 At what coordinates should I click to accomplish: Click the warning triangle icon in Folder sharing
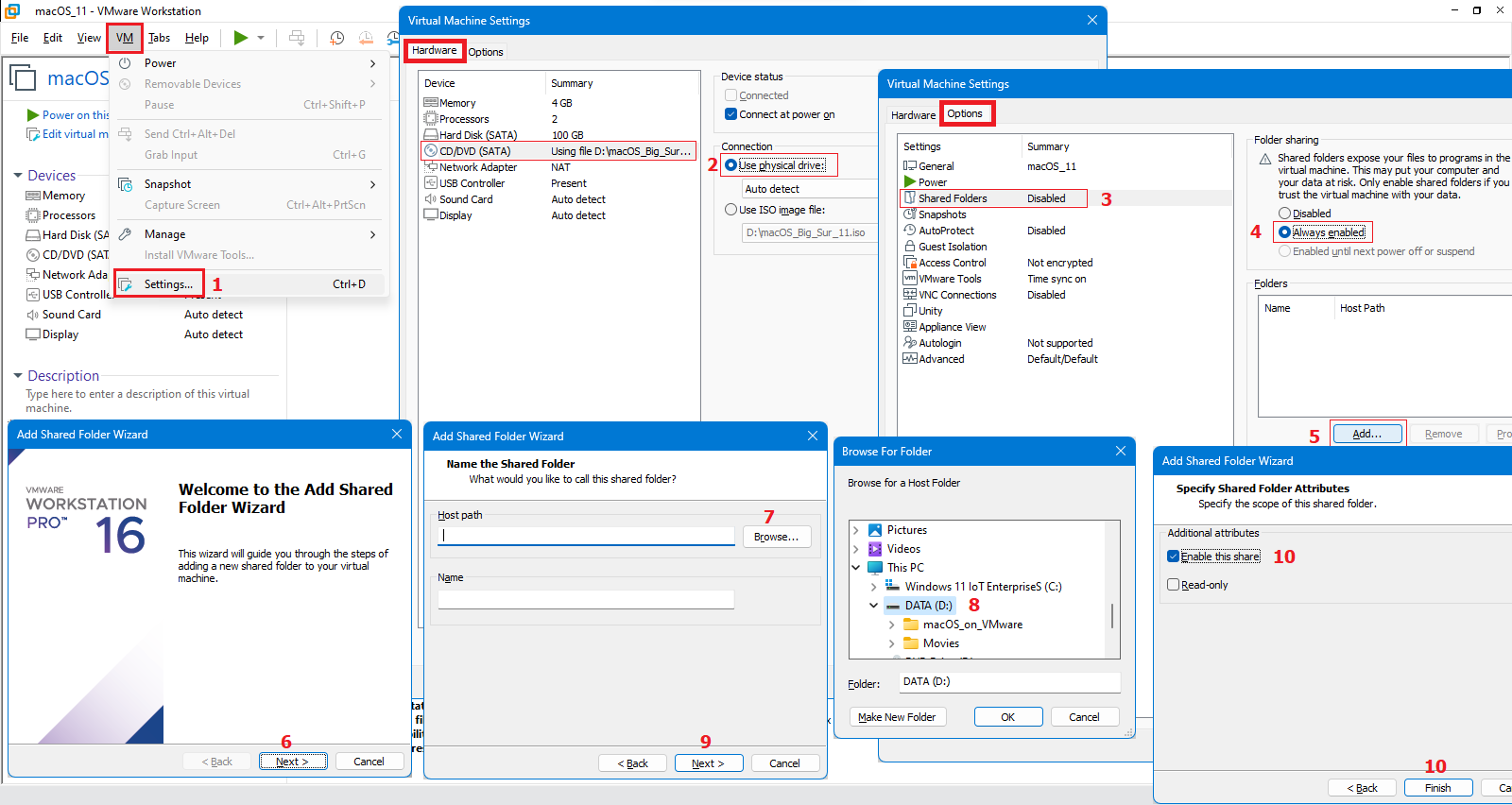point(1265,160)
